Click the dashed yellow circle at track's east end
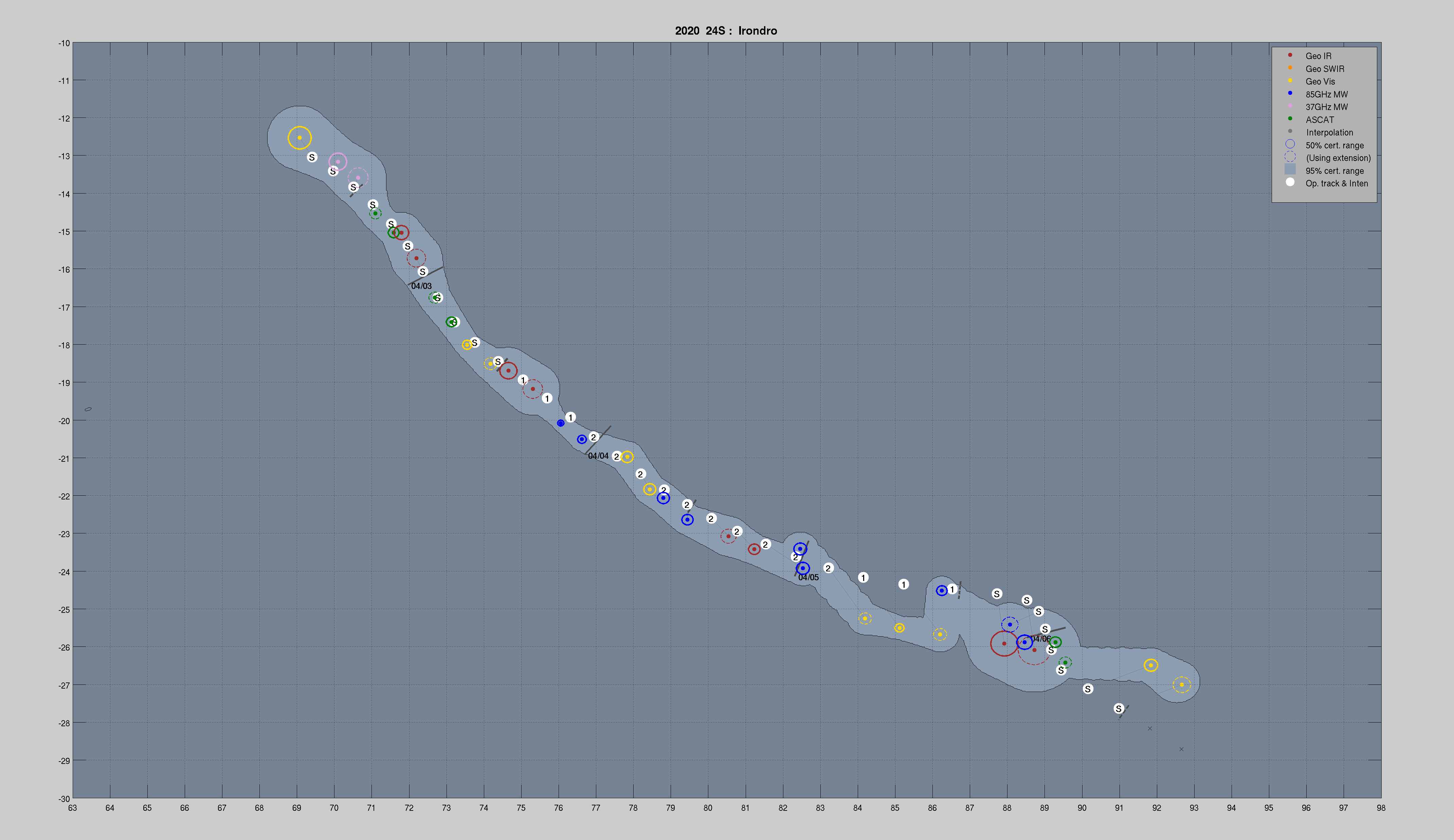1454x840 pixels. click(1182, 685)
